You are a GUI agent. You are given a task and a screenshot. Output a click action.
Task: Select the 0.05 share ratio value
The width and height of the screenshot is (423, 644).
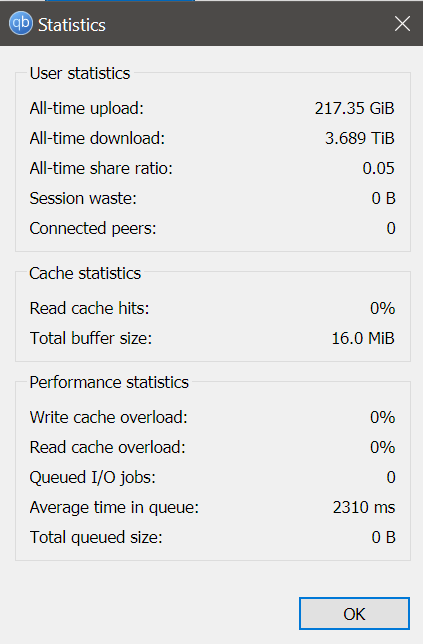click(378, 168)
